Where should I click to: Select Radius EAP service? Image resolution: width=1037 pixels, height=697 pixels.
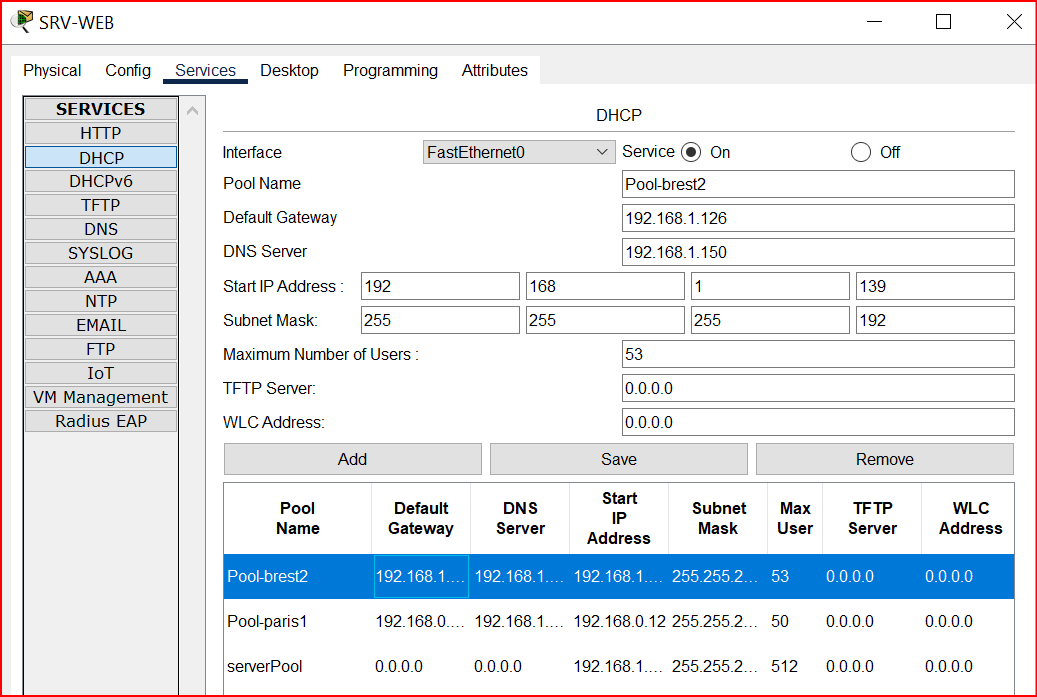pyautogui.click(x=101, y=421)
